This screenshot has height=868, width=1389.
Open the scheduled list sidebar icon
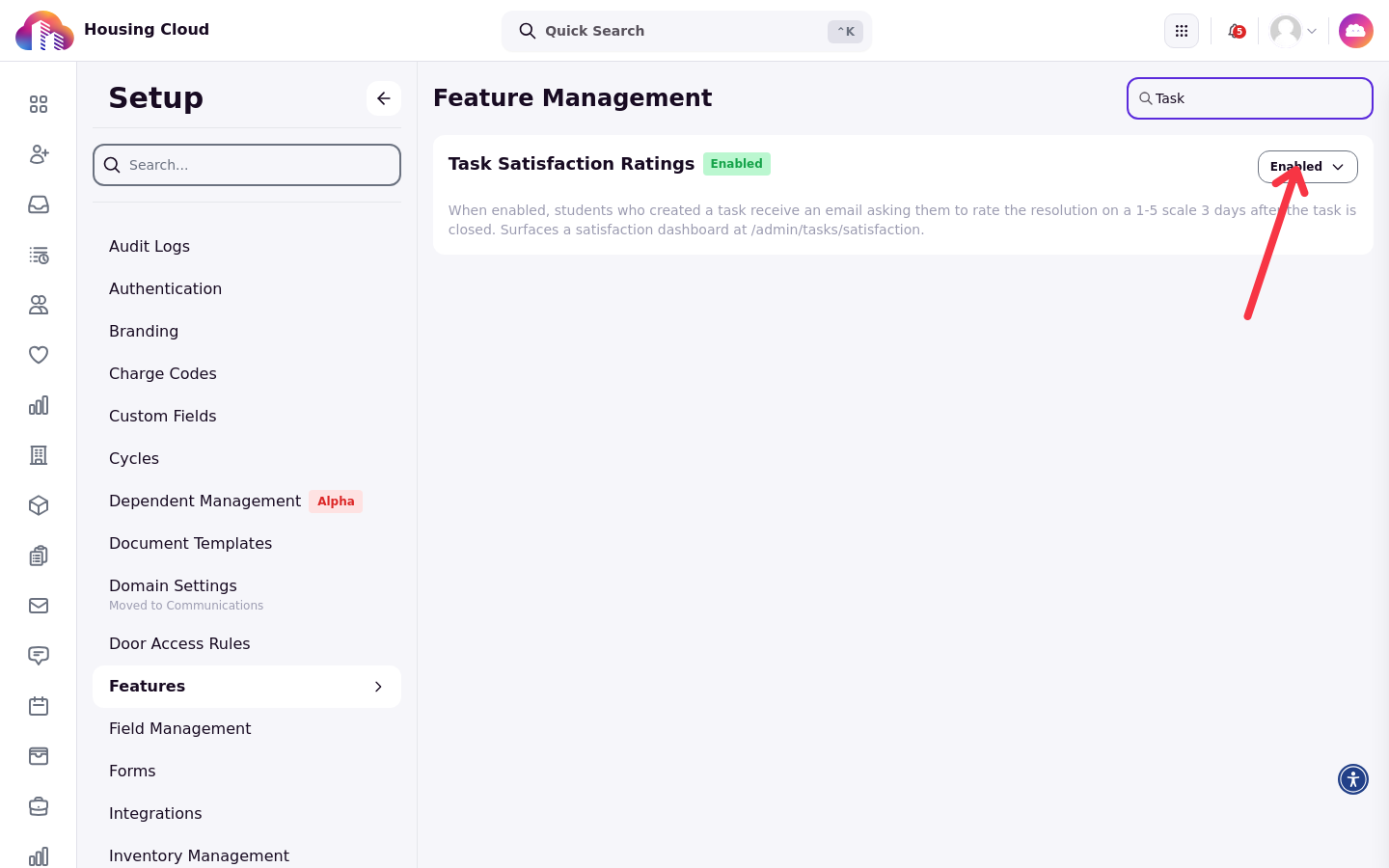click(x=39, y=255)
